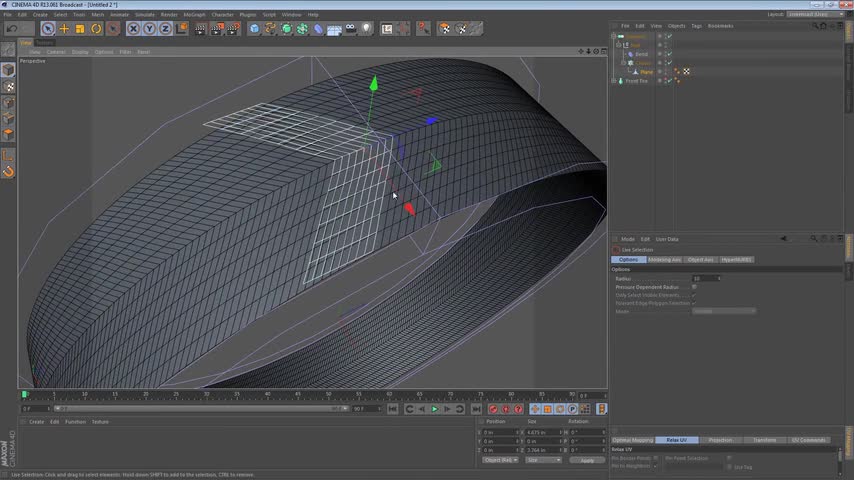Click the Light object icon
Image resolution: width=854 pixels, height=480 pixels.
point(364,29)
